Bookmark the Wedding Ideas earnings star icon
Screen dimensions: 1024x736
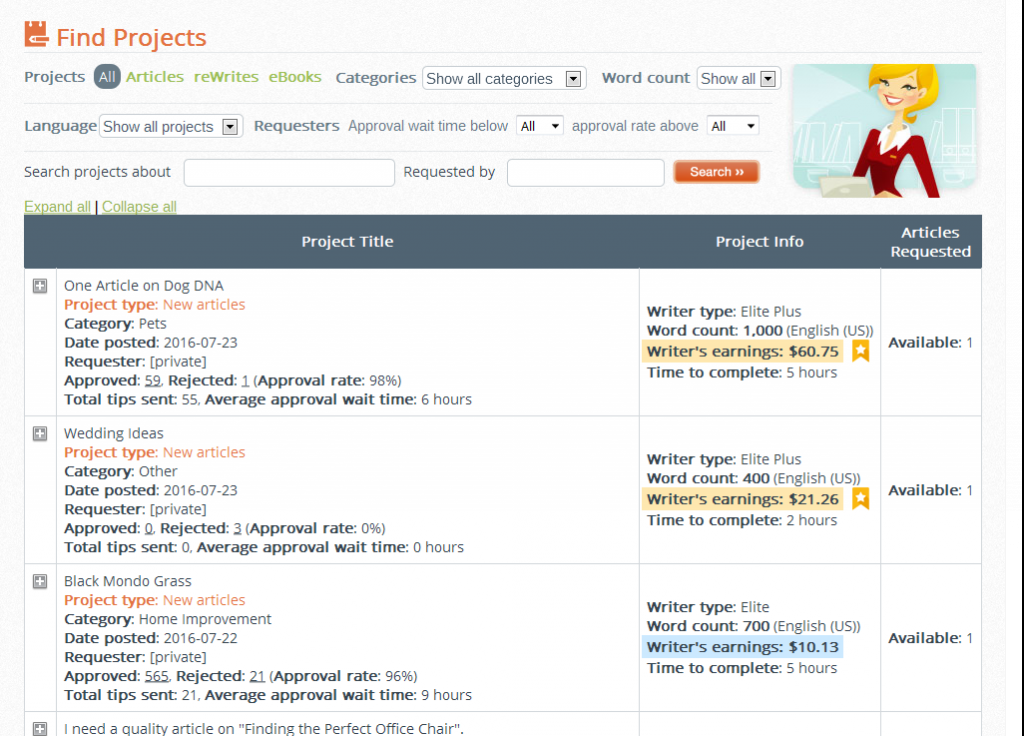(860, 498)
